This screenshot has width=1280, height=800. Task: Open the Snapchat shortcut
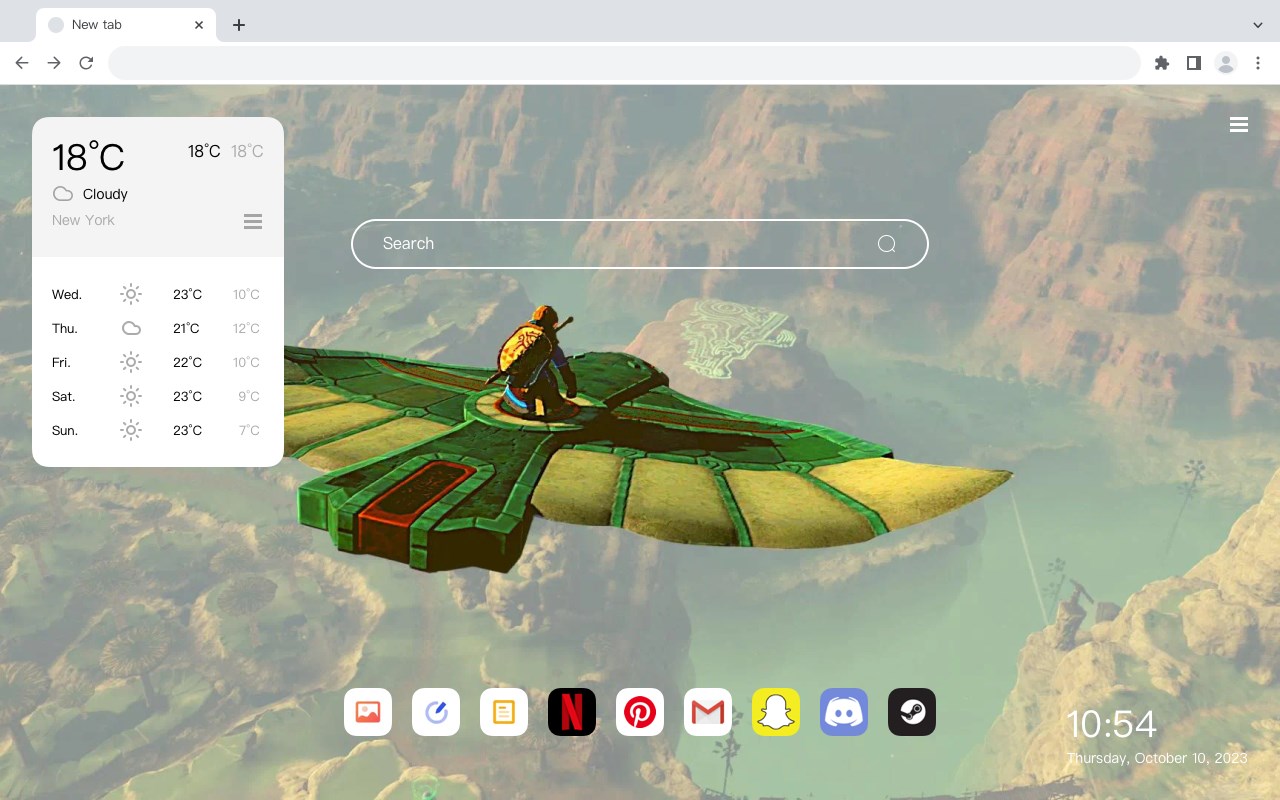(x=776, y=712)
